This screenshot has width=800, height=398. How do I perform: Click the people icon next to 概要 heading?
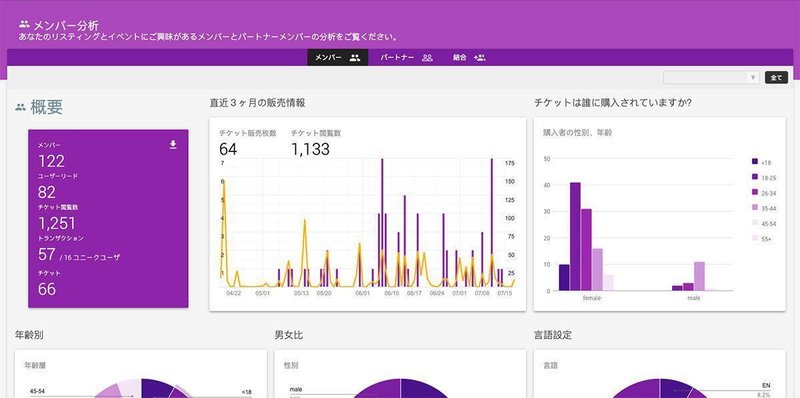click(20, 107)
